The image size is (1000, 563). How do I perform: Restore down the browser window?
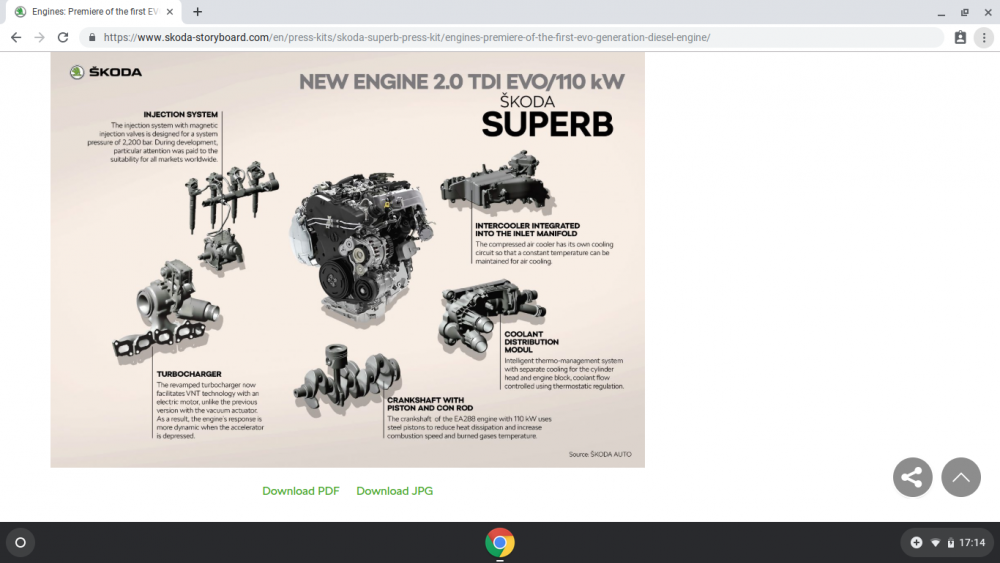coord(964,12)
